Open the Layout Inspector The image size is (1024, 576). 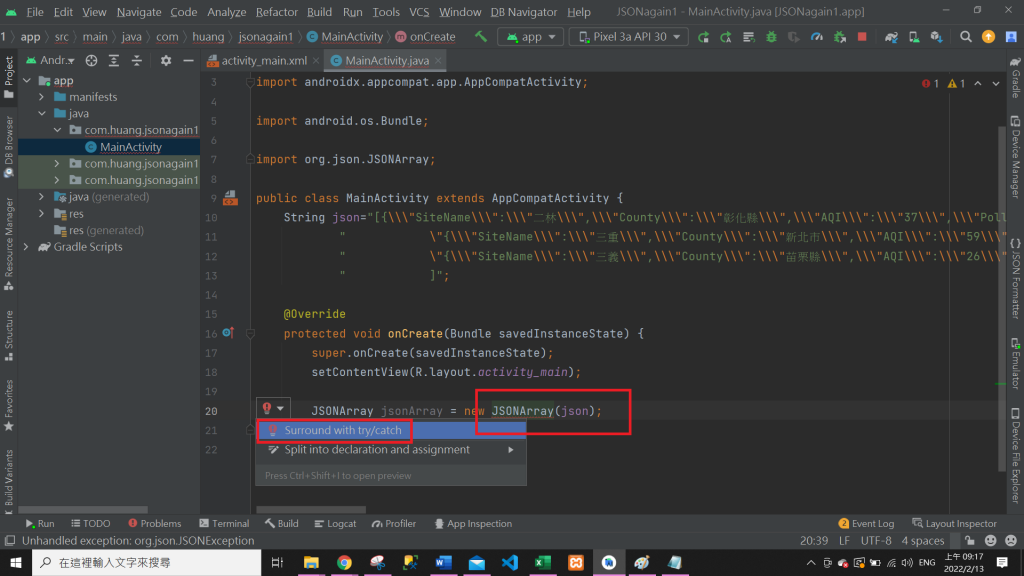pos(954,523)
